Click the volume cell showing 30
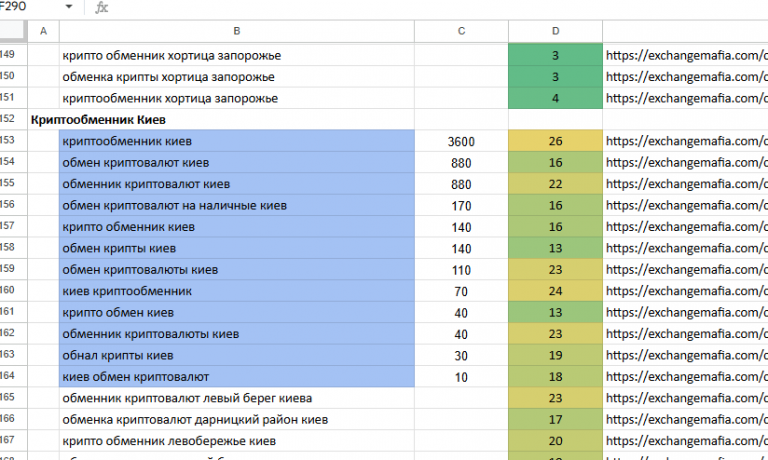The image size is (768, 460). pyautogui.click(x=461, y=356)
